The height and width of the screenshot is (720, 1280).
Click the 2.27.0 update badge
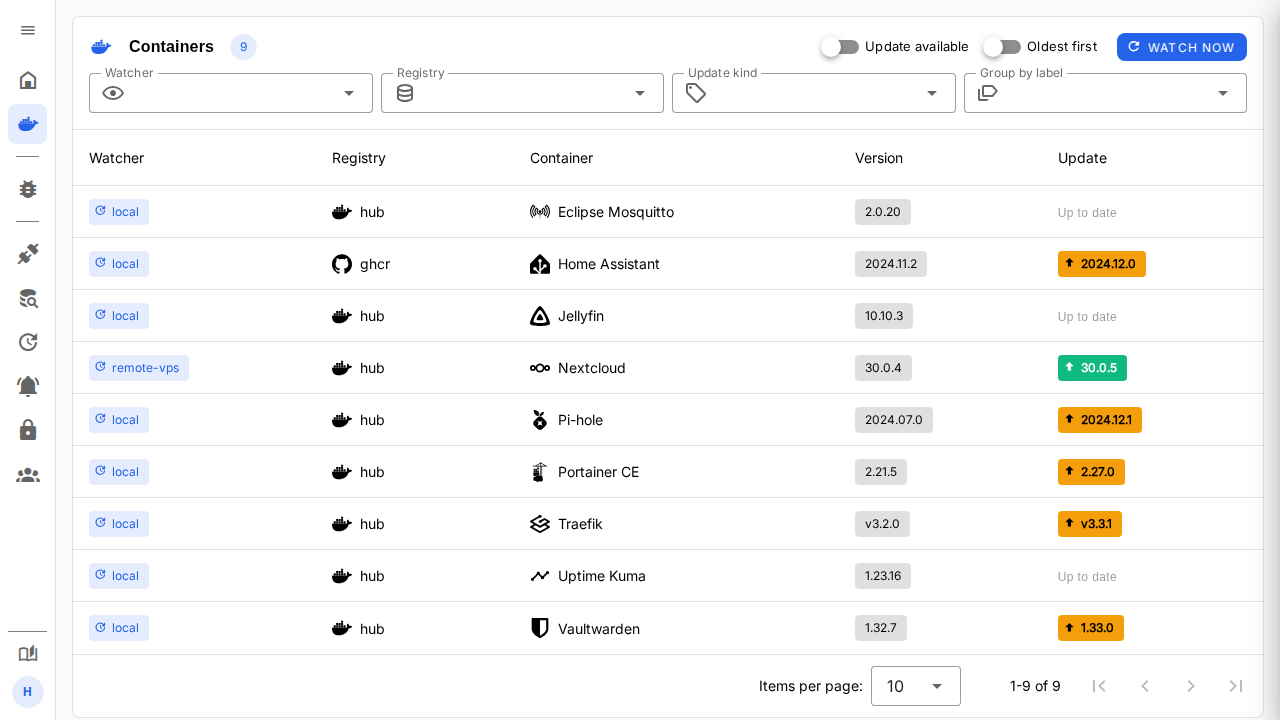[x=1091, y=472]
